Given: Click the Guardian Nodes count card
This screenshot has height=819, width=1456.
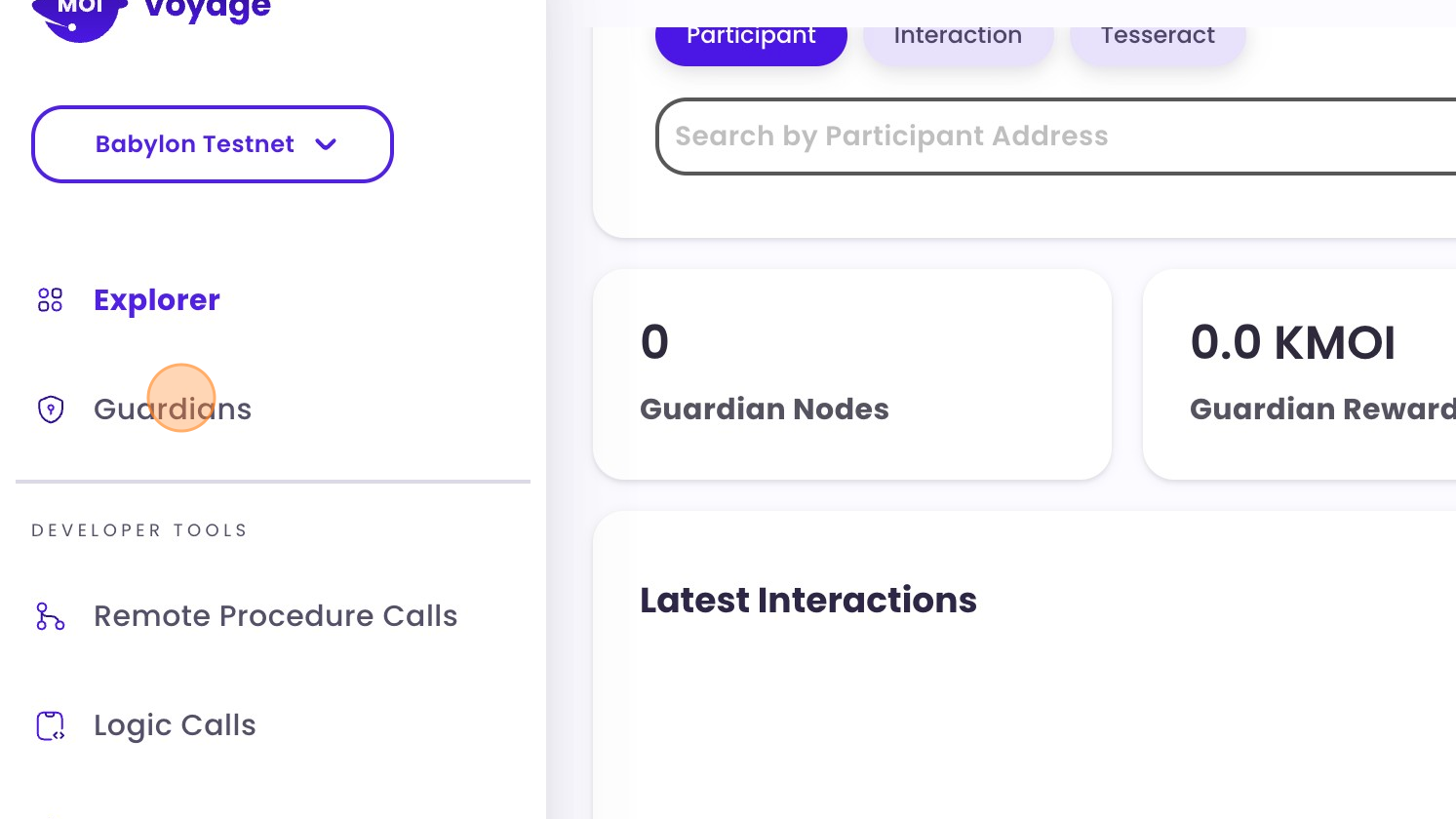Looking at the screenshot, I should pos(852,374).
